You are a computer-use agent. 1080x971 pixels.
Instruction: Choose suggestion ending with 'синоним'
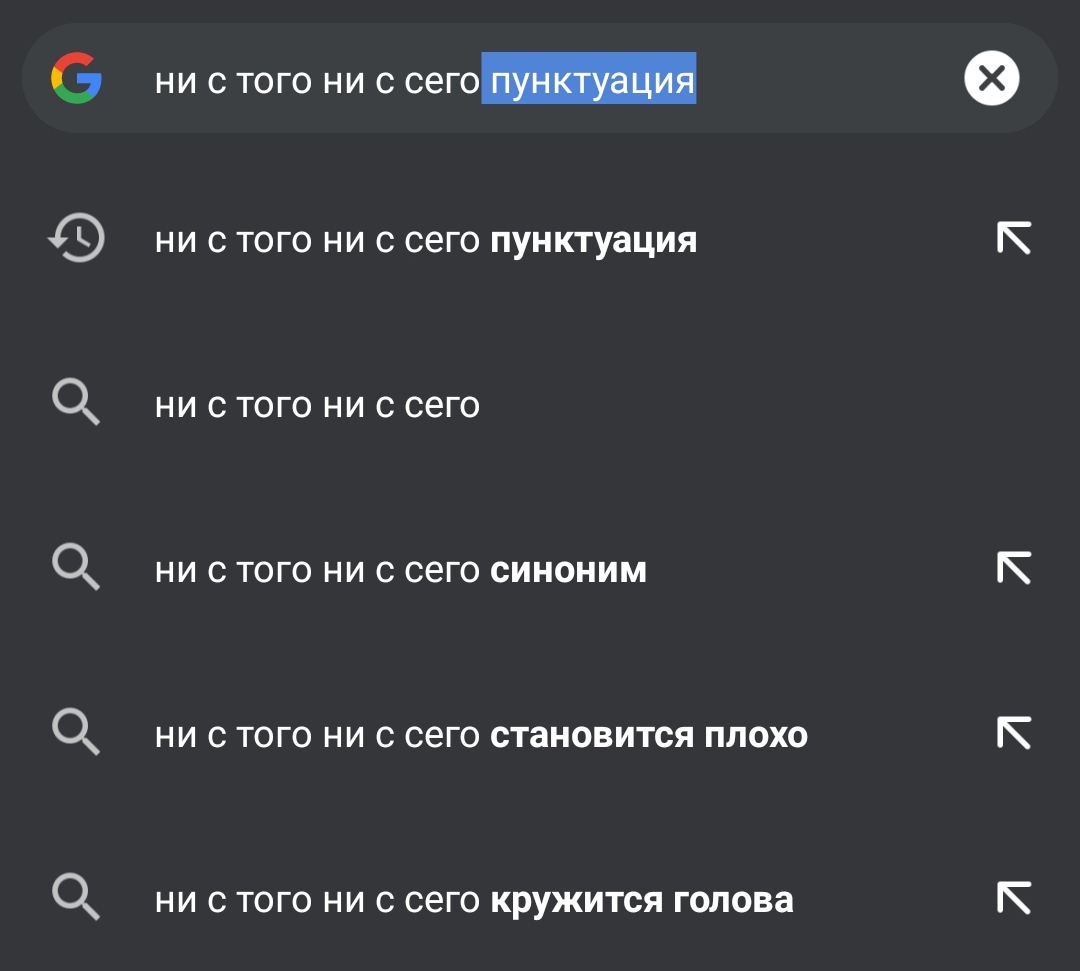click(x=540, y=570)
